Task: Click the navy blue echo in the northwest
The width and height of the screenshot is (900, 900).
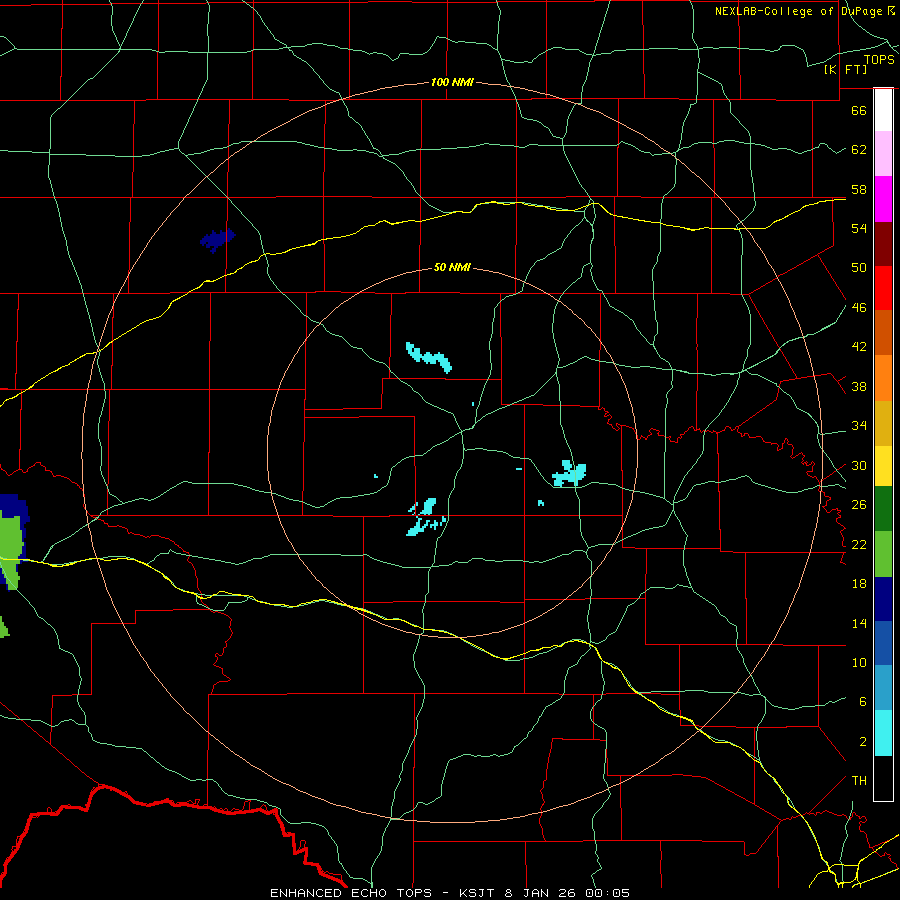Action: [217, 239]
